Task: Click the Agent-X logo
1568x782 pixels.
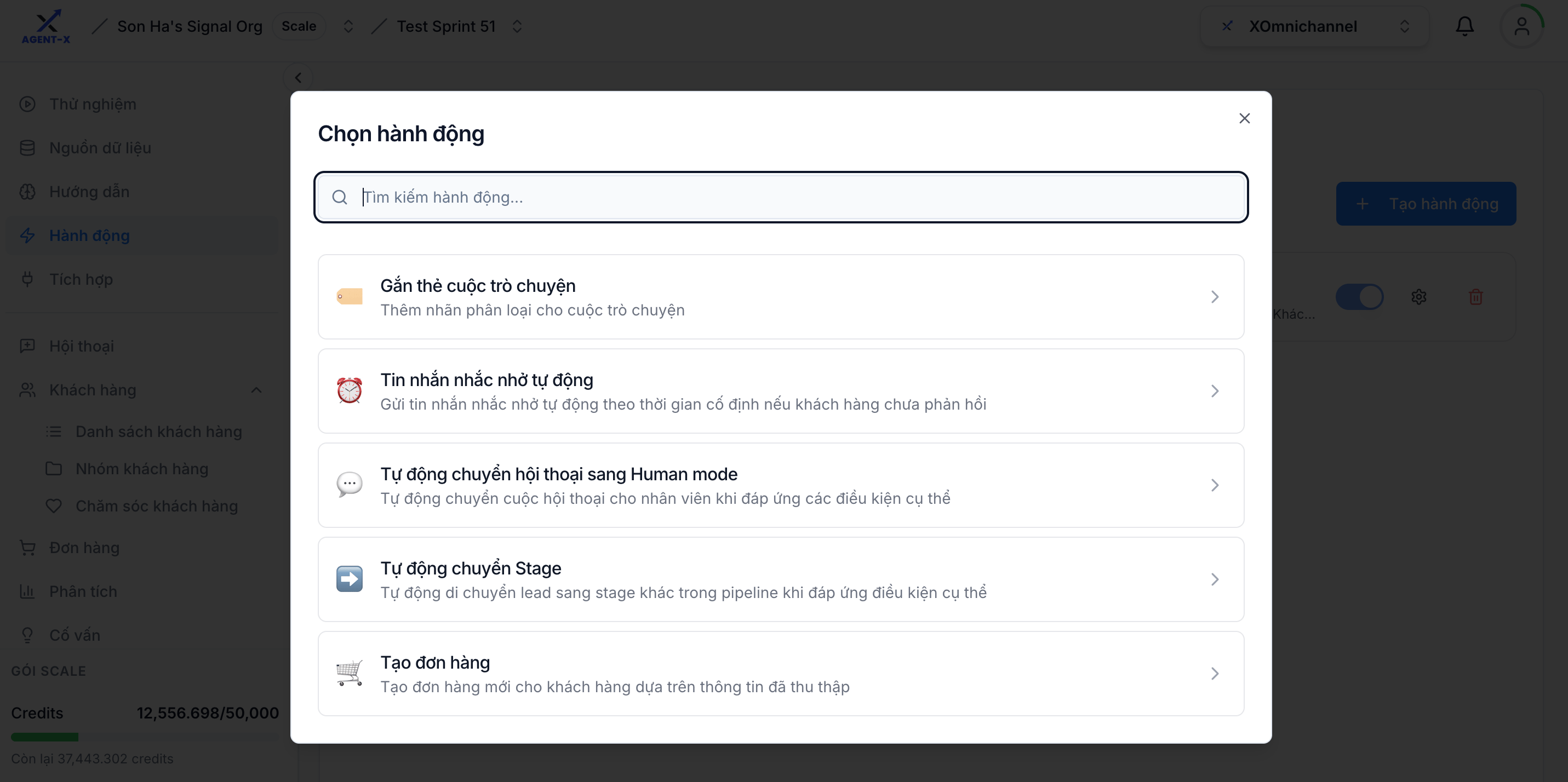Action: tap(46, 26)
